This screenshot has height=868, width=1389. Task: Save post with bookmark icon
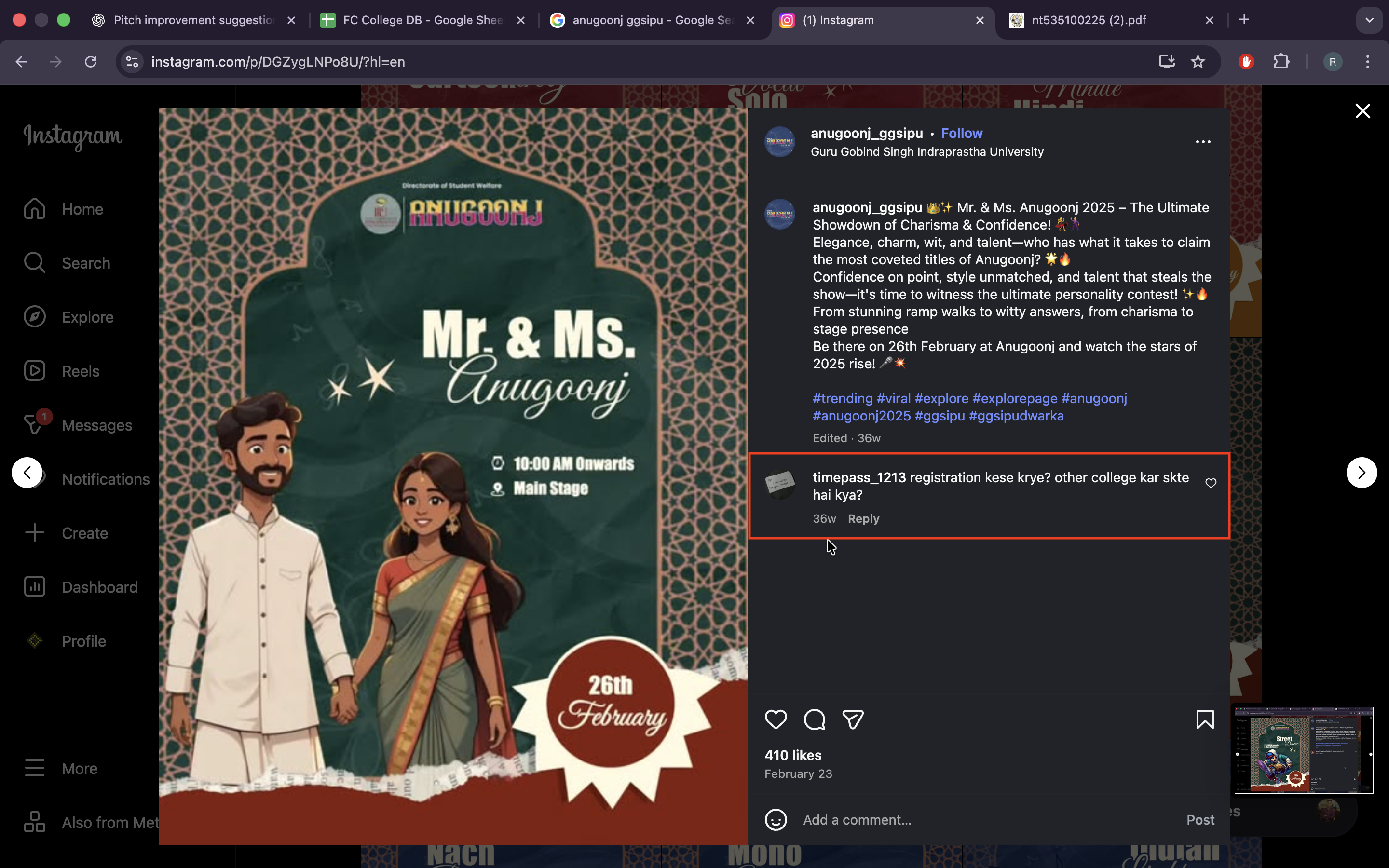tap(1205, 719)
